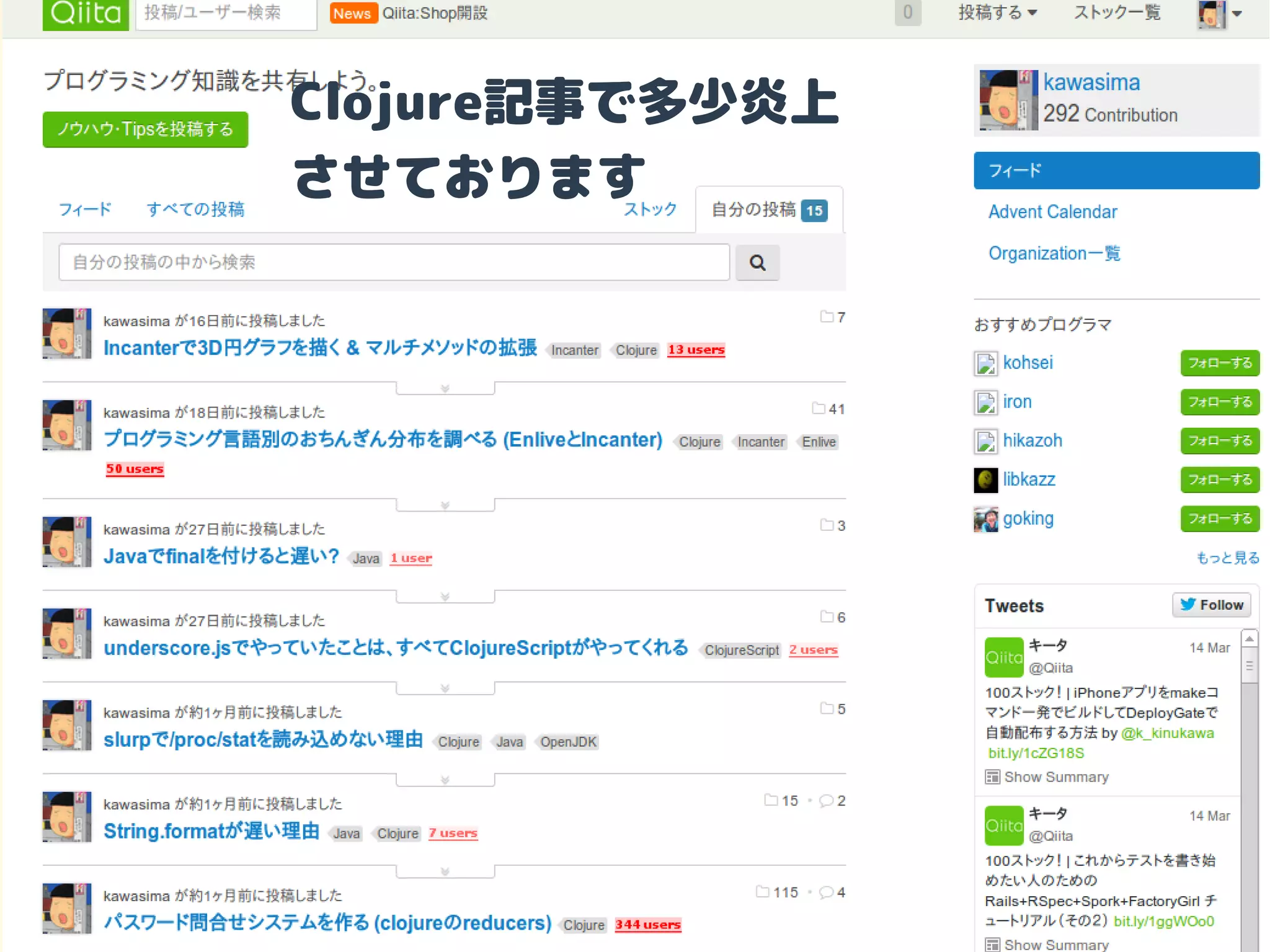
Task: Click avatar beside the Incanter 3D post
Action: [67, 334]
